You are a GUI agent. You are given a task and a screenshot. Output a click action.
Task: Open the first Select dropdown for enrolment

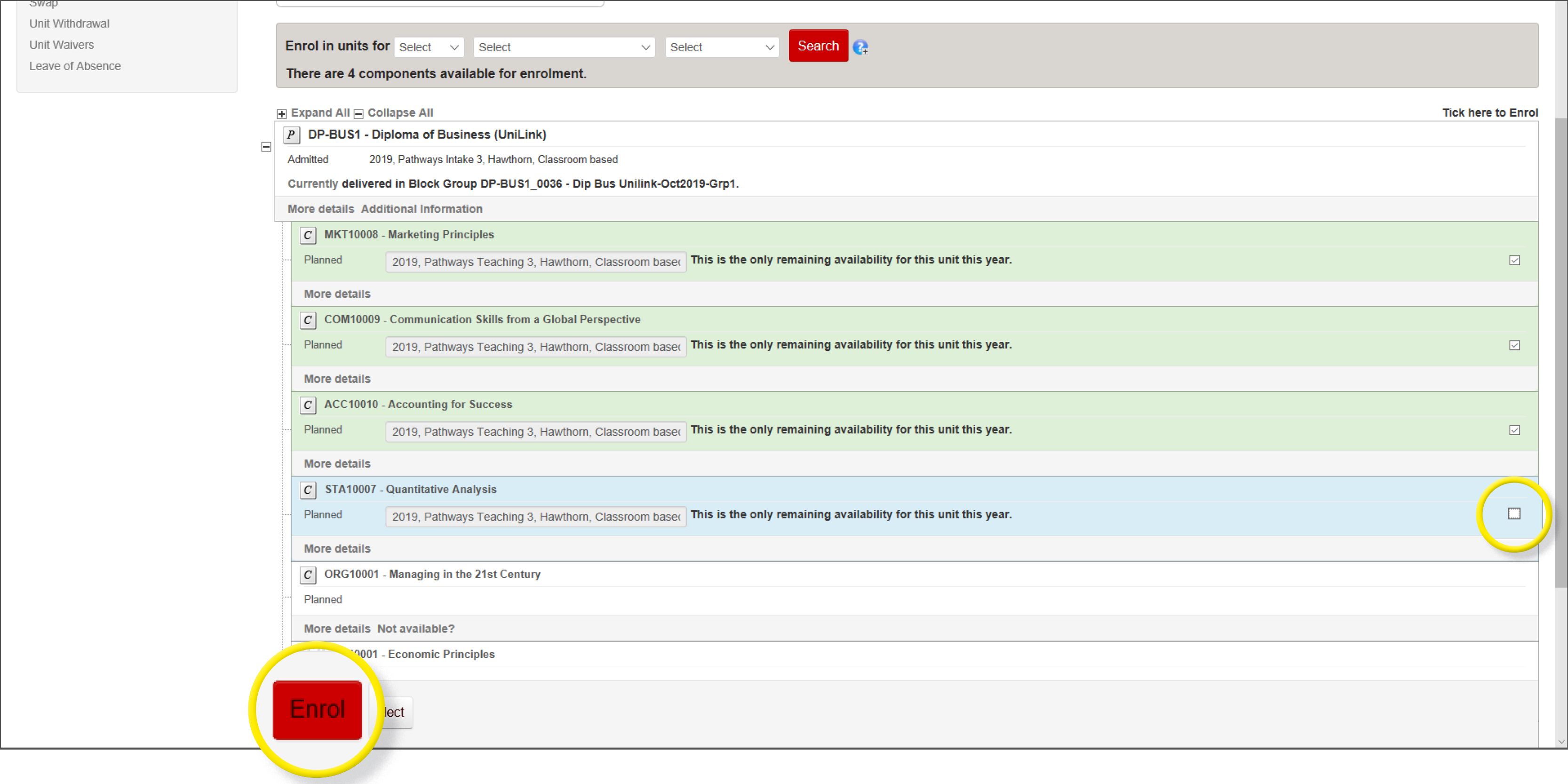click(x=429, y=48)
